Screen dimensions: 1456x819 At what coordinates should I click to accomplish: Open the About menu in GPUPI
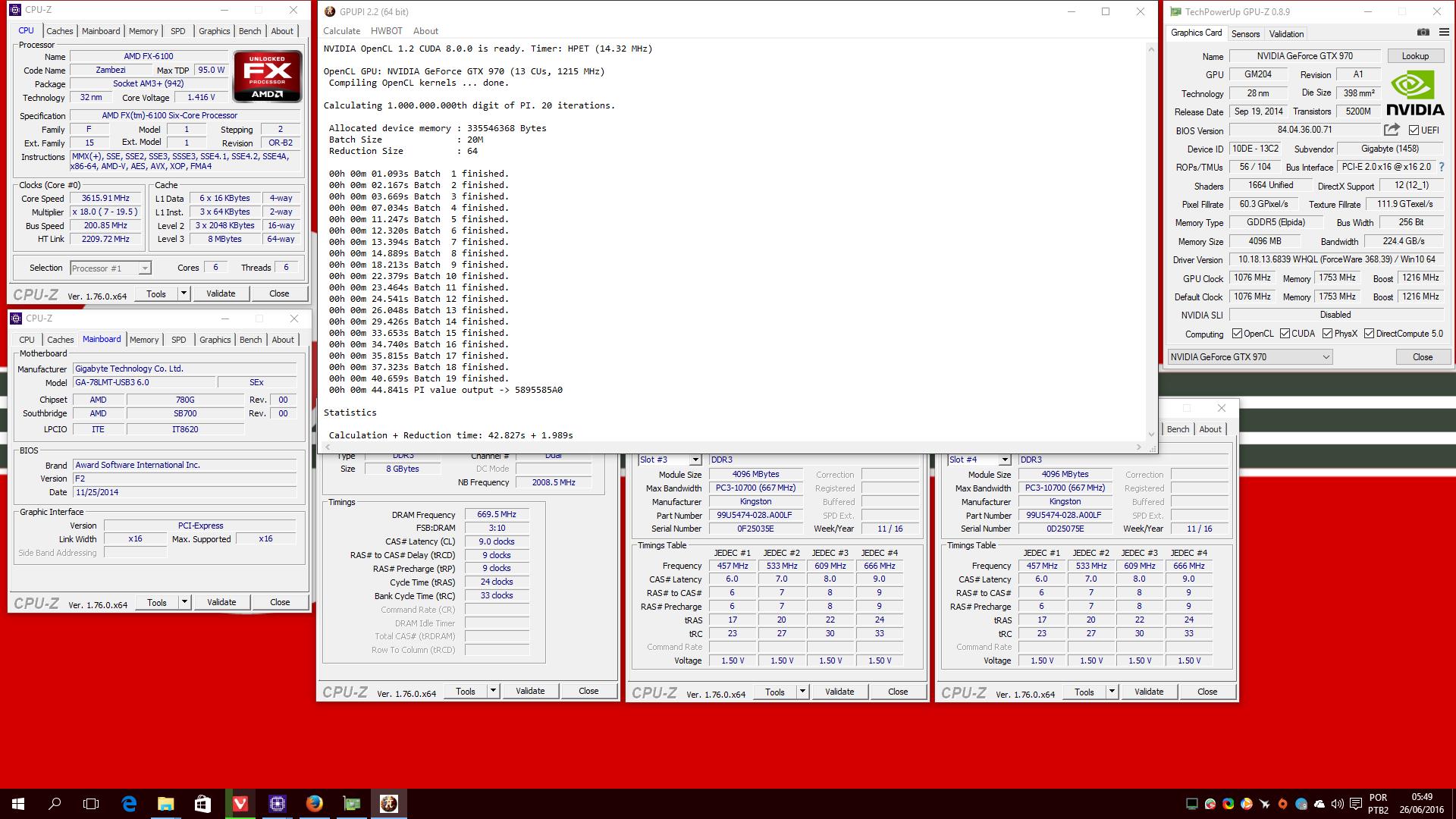(425, 31)
